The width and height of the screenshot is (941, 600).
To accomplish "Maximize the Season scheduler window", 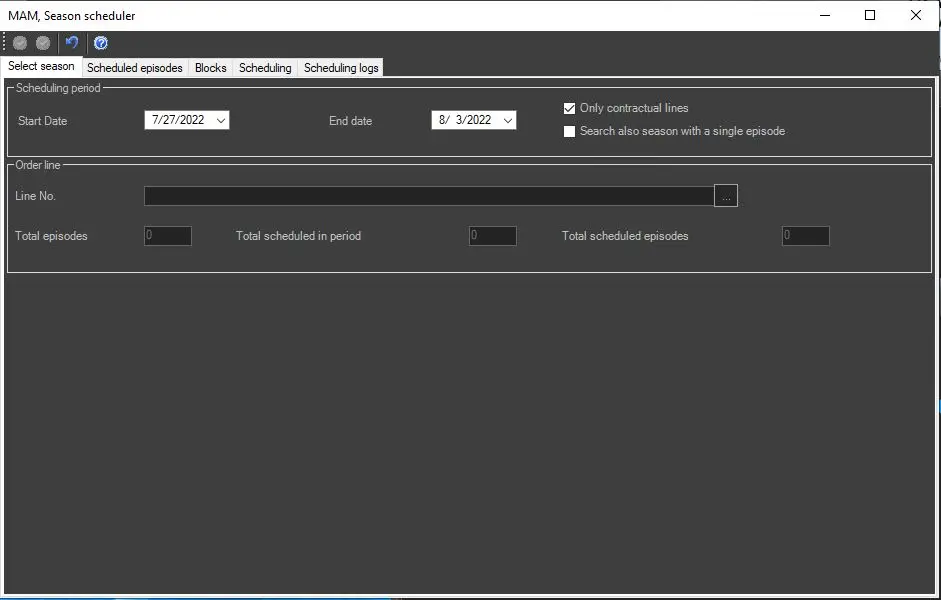I will [x=870, y=15].
